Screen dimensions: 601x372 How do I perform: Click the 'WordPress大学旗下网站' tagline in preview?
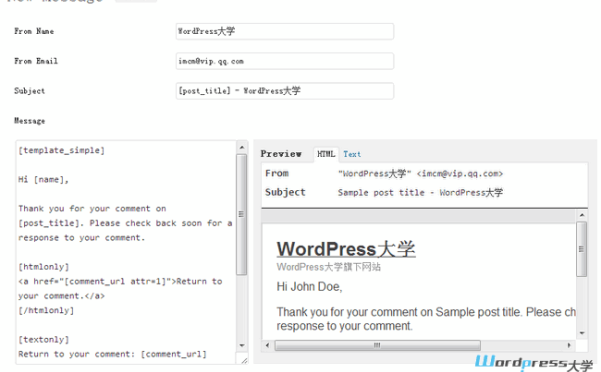pyautogui.click(x=329, y=267)
